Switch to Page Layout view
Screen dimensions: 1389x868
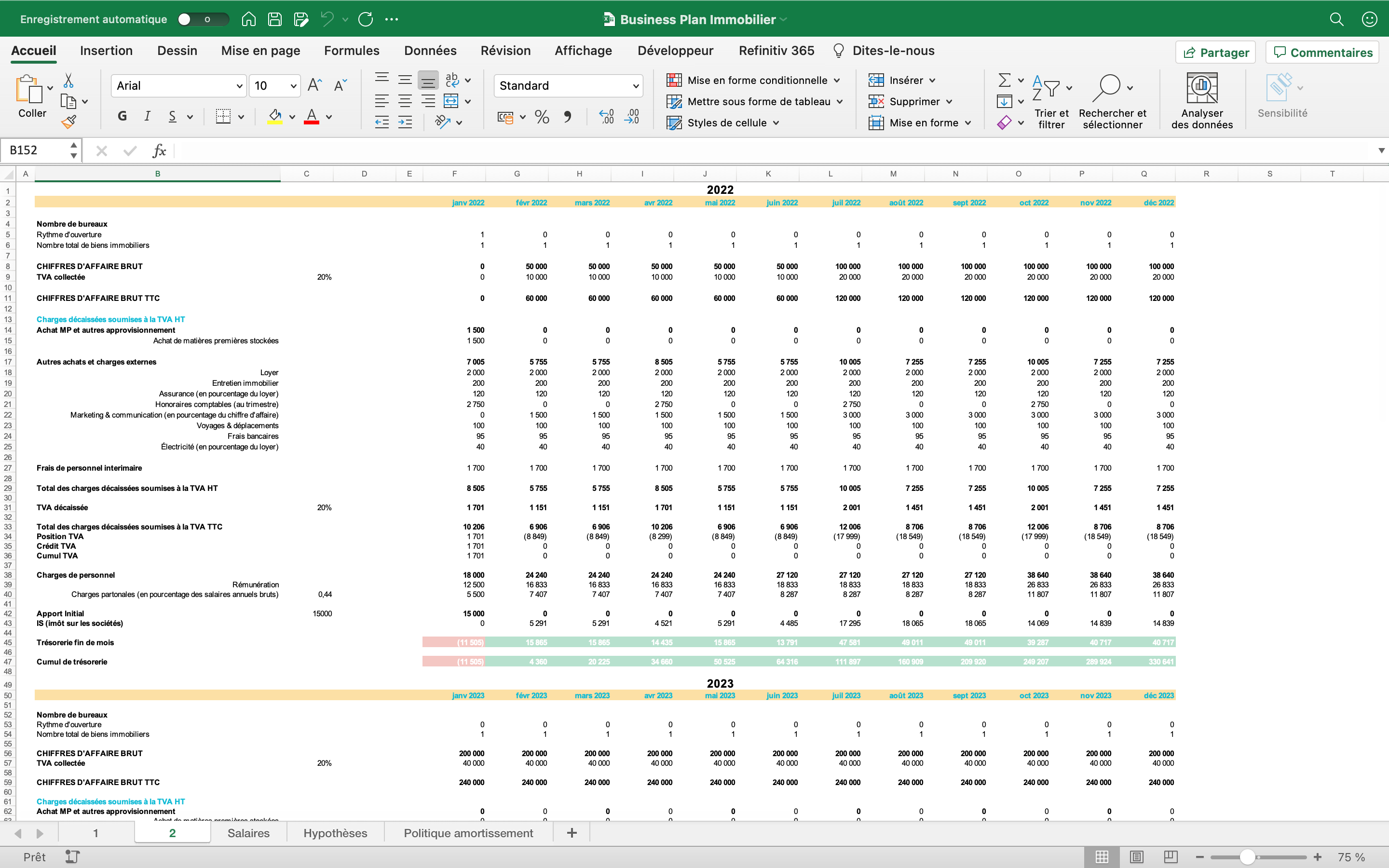click(x=1136, y=856)
